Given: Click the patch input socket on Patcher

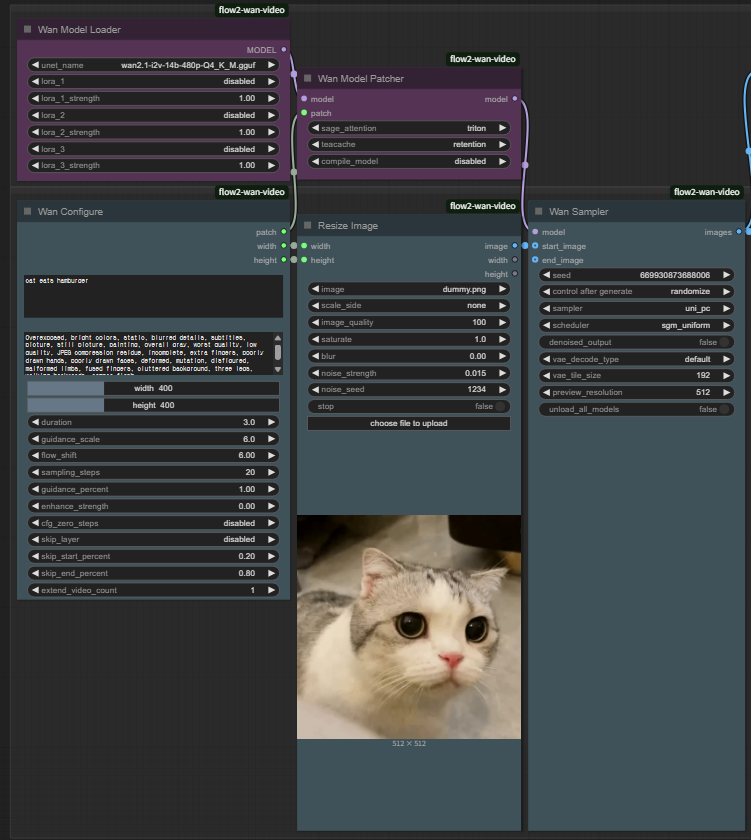Looking at the screenshot, I should (x=304, y=113).
